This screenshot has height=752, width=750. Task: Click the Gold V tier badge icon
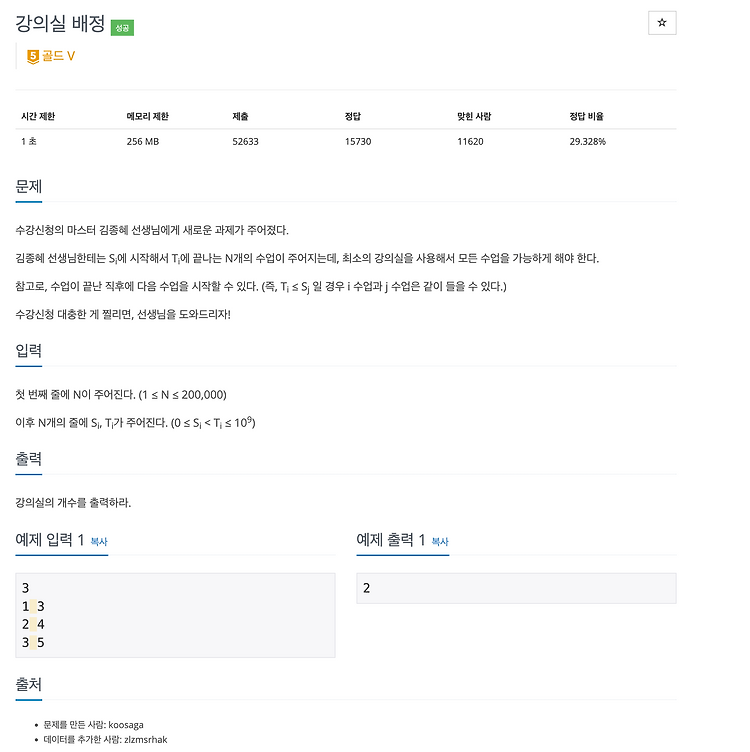[33, 57]
